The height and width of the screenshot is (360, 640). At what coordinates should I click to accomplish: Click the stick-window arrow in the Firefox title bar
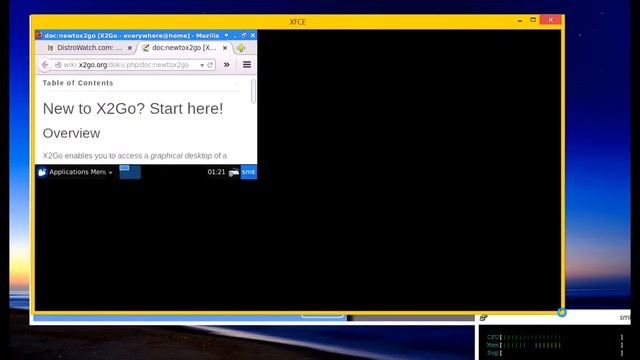[226, 36]
